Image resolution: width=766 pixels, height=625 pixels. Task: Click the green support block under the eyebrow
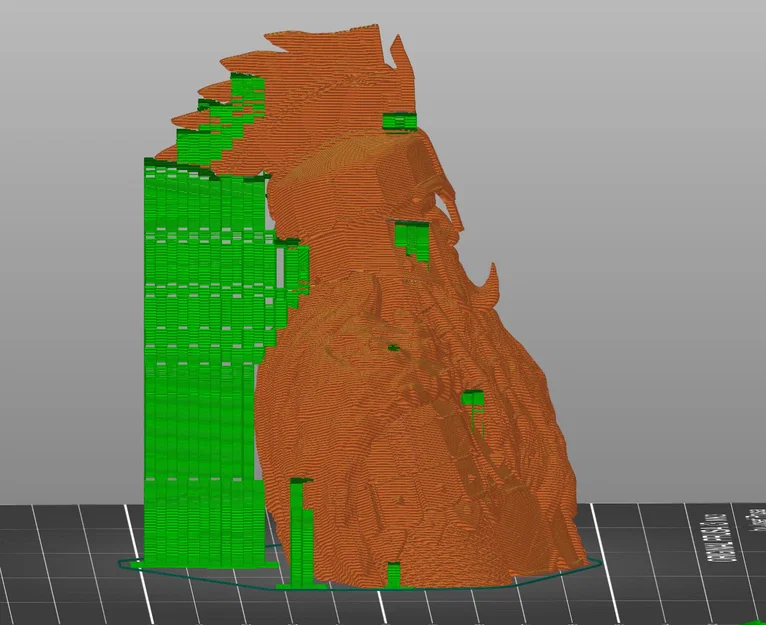tap(412, 242)
